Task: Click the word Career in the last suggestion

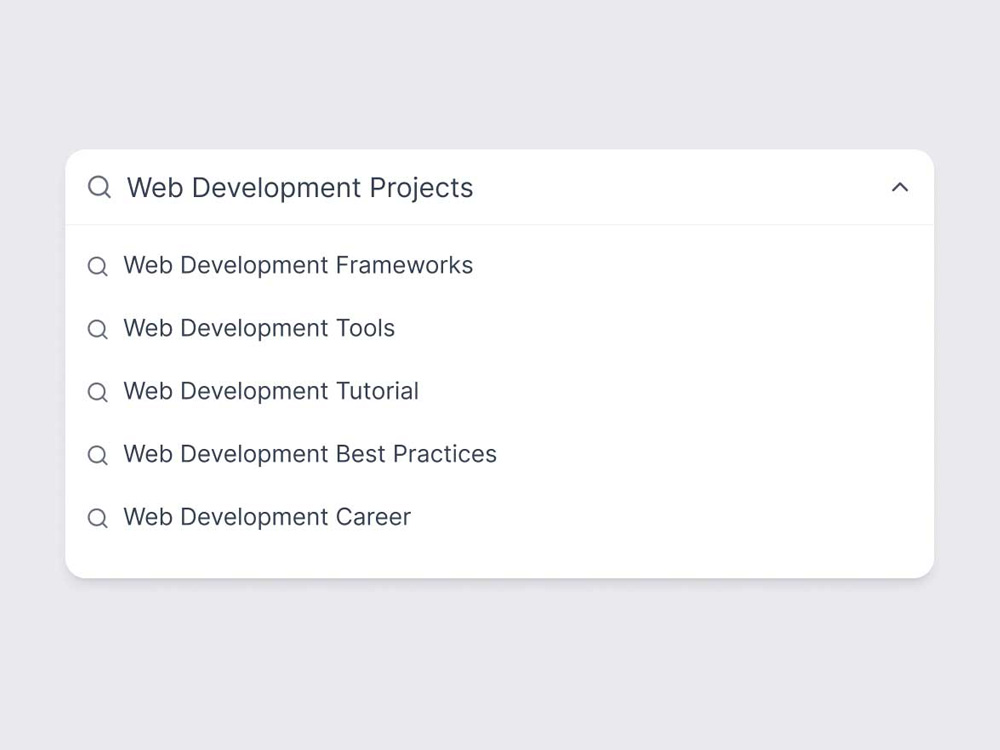Action: pos(373,517)
